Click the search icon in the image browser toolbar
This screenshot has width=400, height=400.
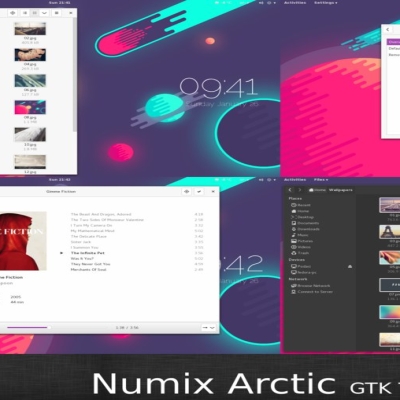point(13,13)
